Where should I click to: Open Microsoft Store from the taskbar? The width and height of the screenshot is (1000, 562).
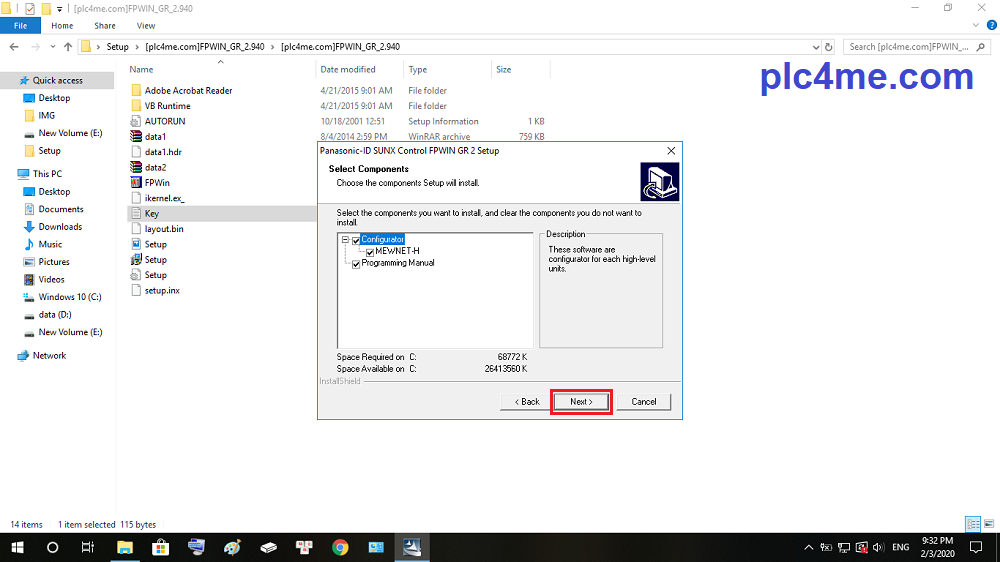click(x=160, y=547)
